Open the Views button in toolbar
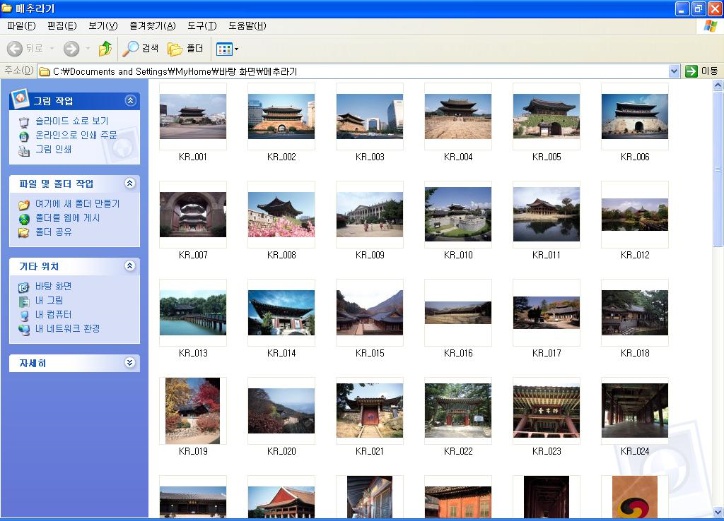This screenshot has height=521, width=724. pyautogui.click(x=227, y=48)
